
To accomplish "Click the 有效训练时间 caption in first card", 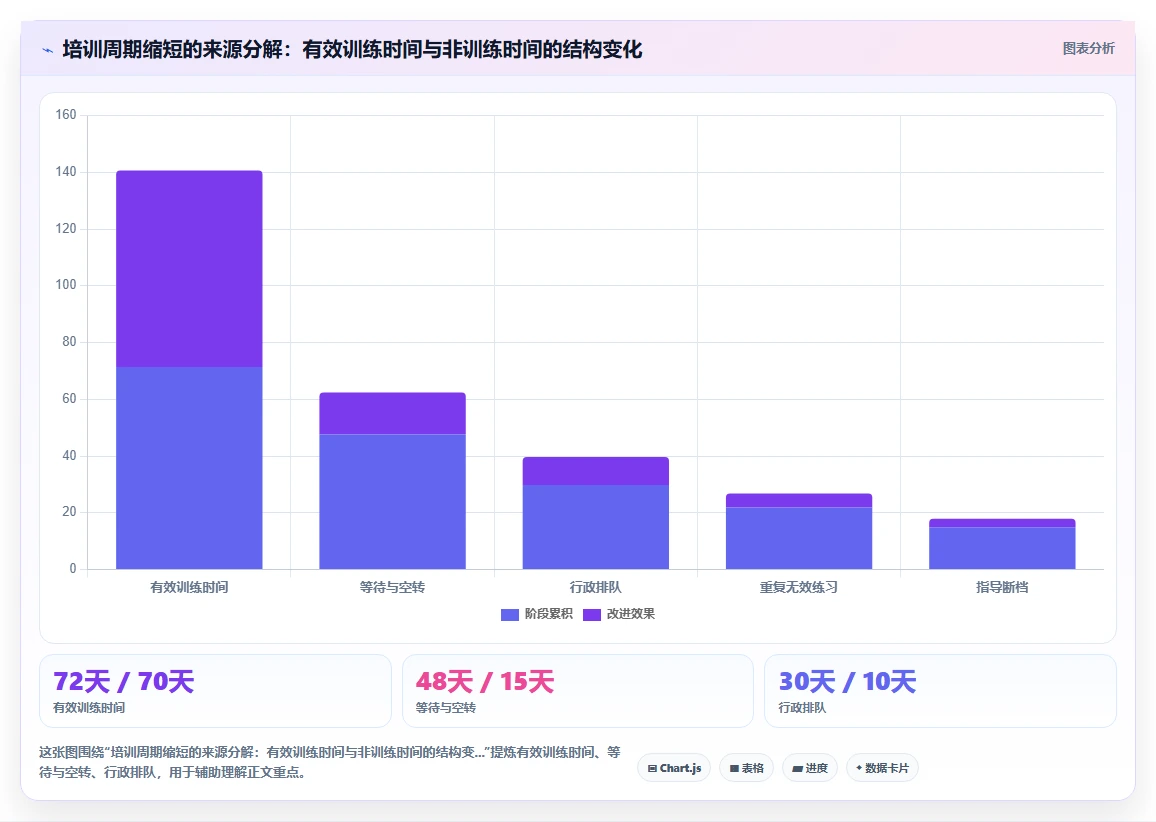I will coord(89,708).
